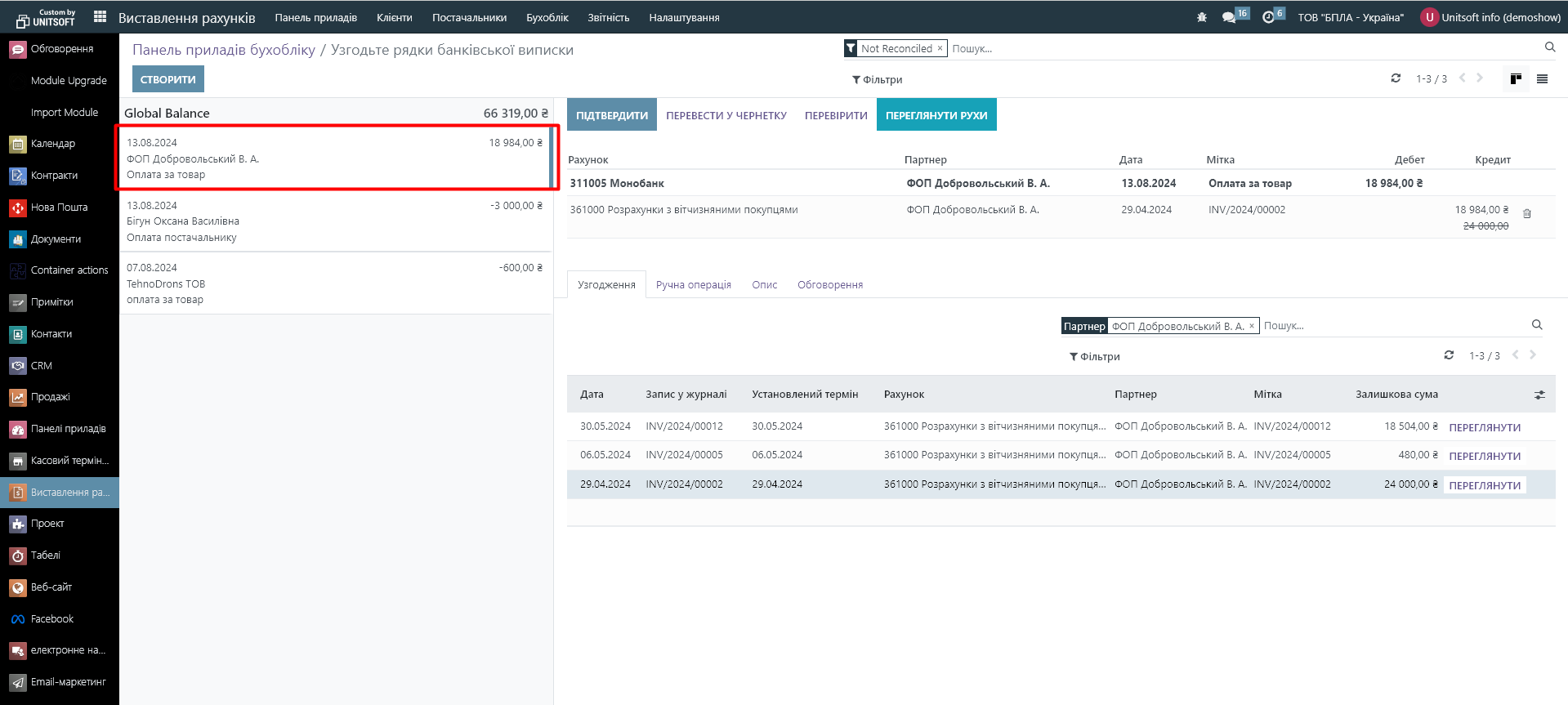Expand the Фільтри dropdown in reconciliation panel
Viewport: 1568px width, 705px height.
(1094, 357)
